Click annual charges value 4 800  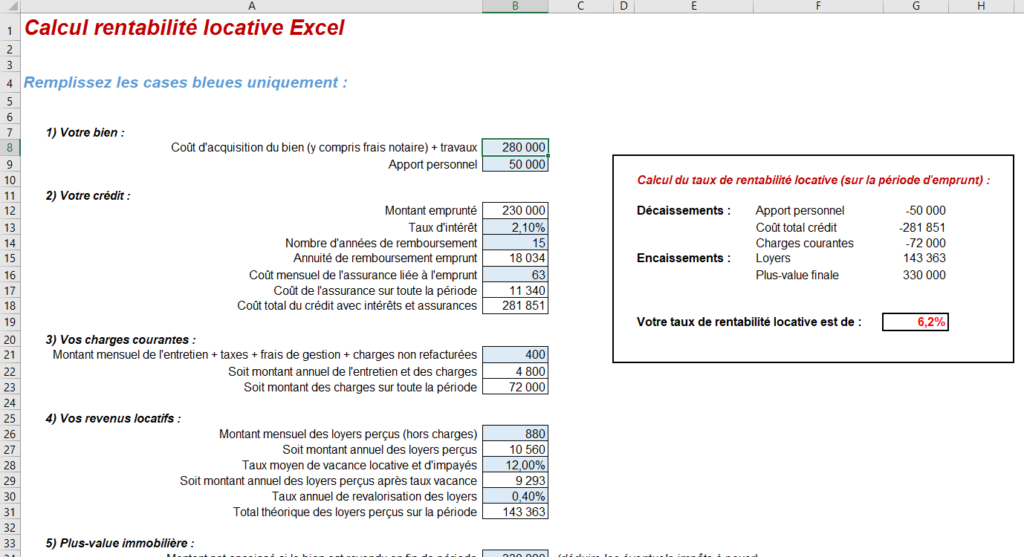click(515, 372)
